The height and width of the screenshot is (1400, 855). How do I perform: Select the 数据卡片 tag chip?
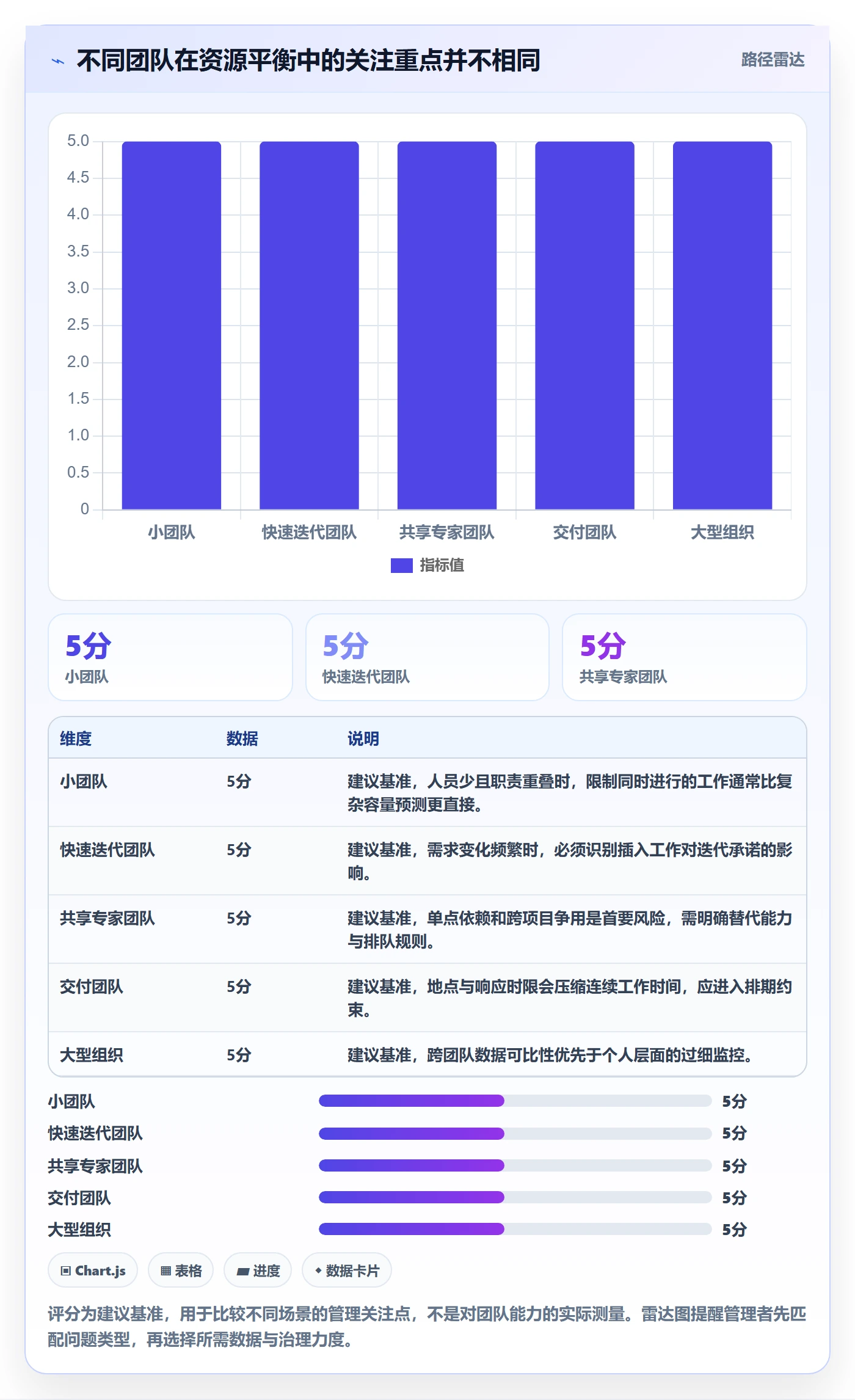click(x=347, y=1271)
